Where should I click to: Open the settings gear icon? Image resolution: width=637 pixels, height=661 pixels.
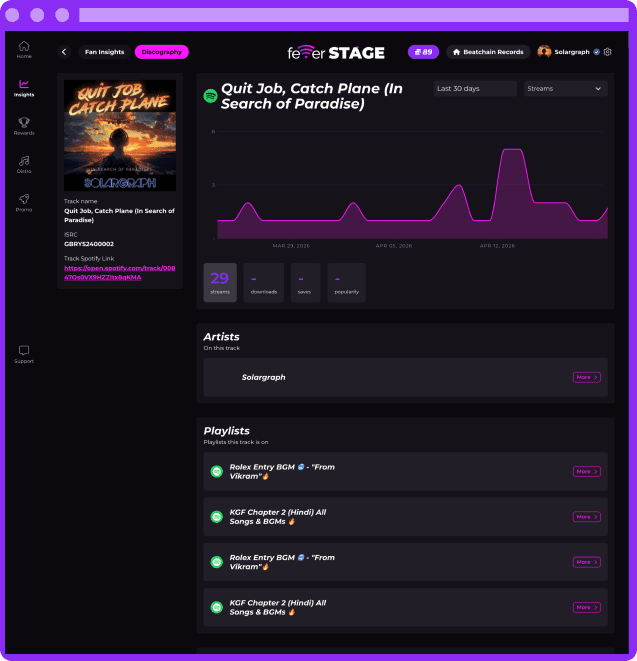click(x=607, y=52)
